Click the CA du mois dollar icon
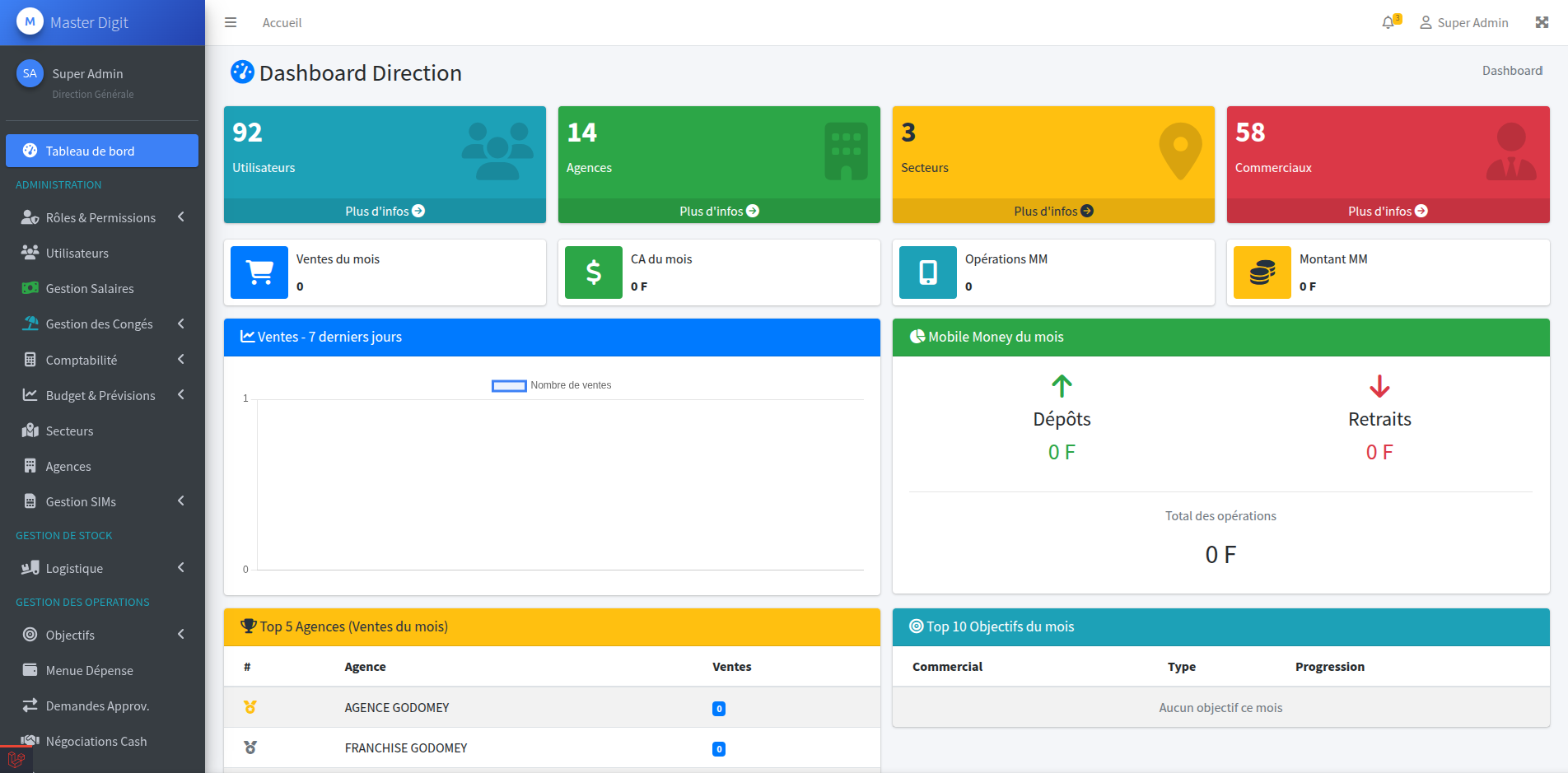This screenshot has width=1568, height=773. click(x=594, y=272)
